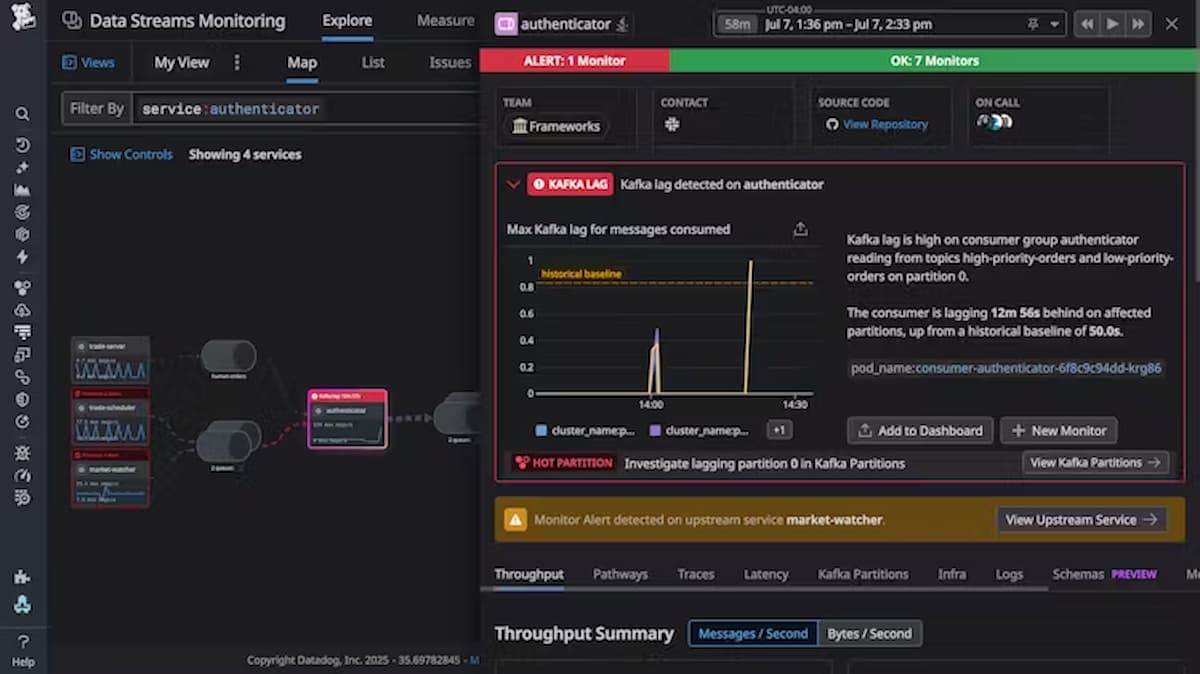Click Add to Dashboard for the lag chart
Viewport: 1200px width, 674px height.
point(919,430)
